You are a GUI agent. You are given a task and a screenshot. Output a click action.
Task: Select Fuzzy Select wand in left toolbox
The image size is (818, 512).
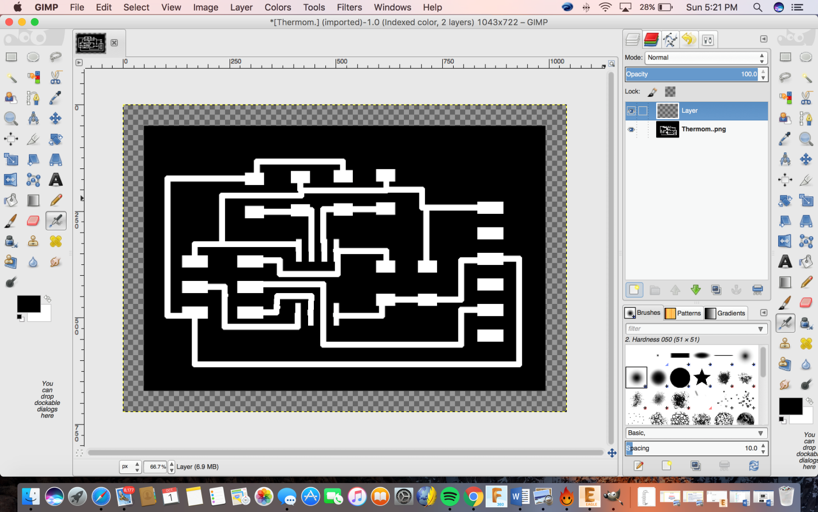(11, 78)
